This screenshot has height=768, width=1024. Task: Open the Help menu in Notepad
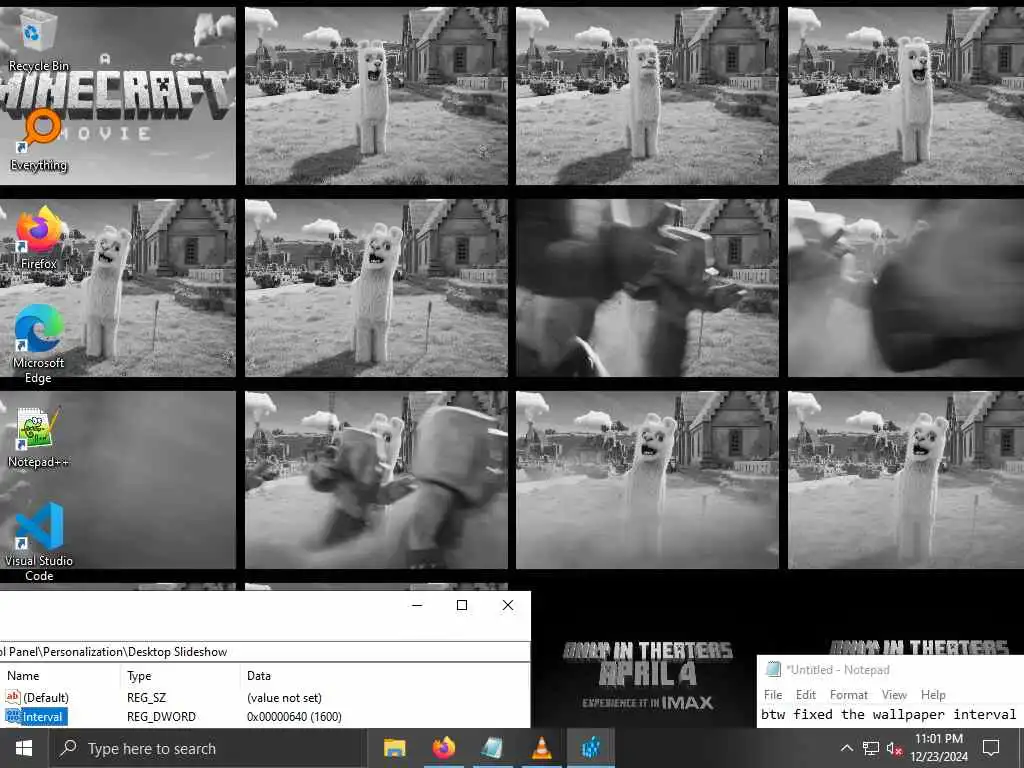[x=933, y=695]
